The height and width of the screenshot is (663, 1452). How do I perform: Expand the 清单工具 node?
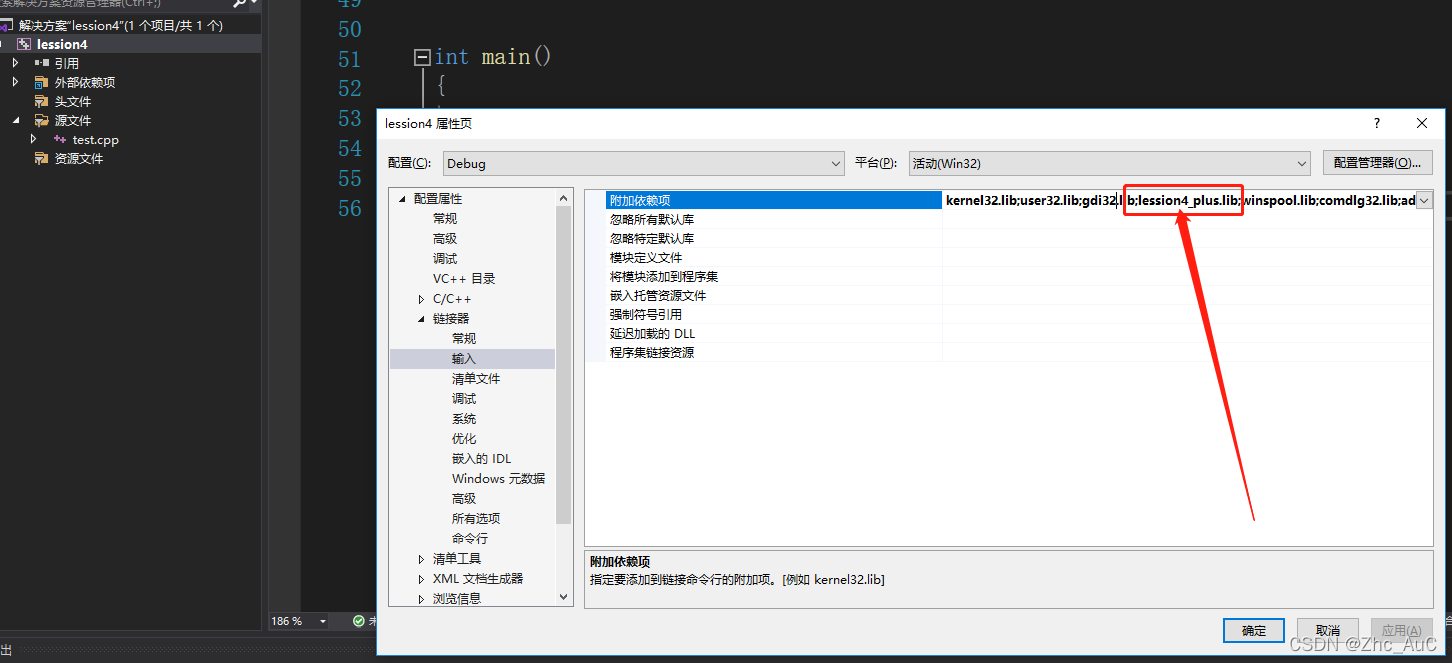pyautogui.click(x=421, y=559)
